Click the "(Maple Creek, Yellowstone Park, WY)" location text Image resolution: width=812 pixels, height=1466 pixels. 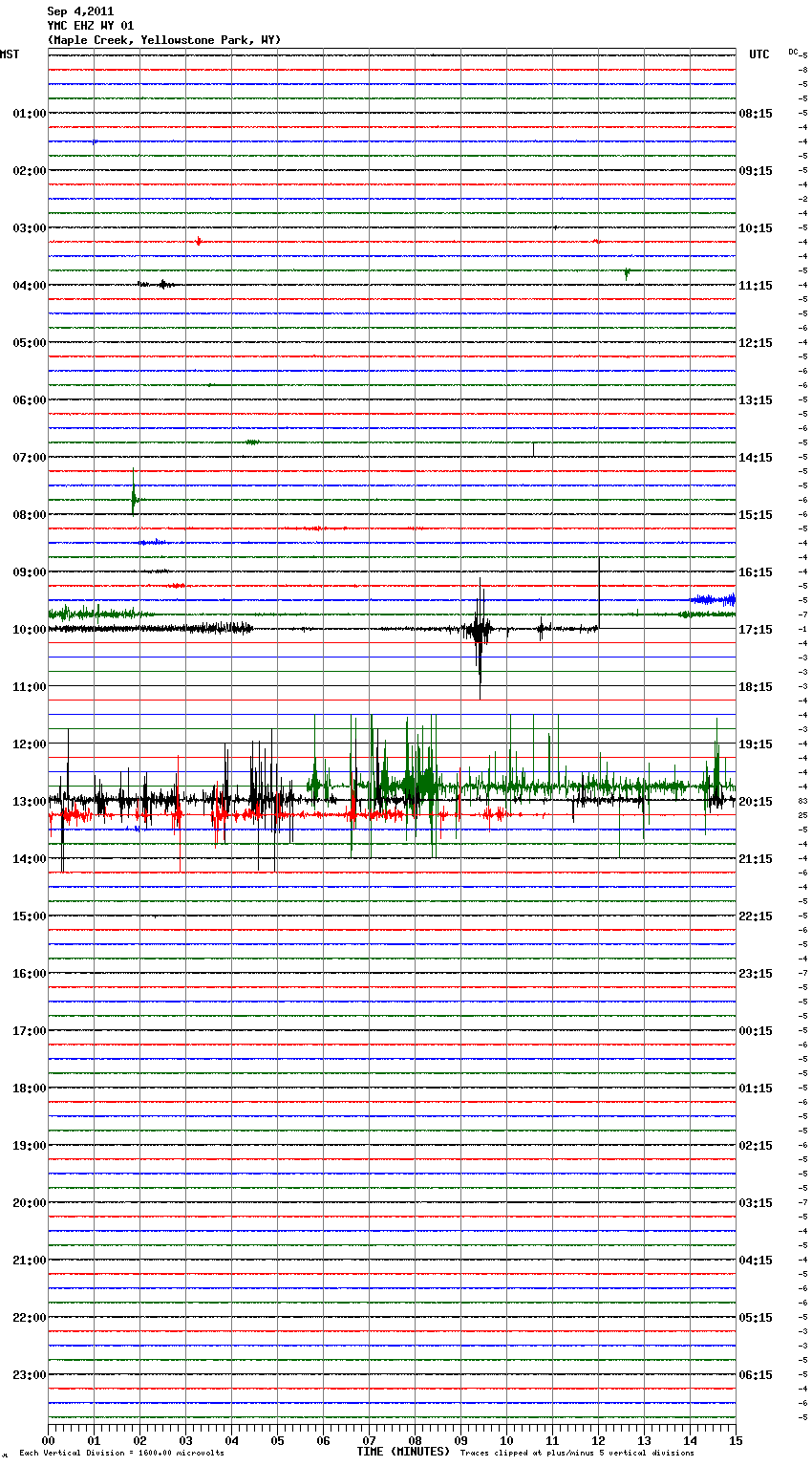pyautogui.click(x=164, y=40)
